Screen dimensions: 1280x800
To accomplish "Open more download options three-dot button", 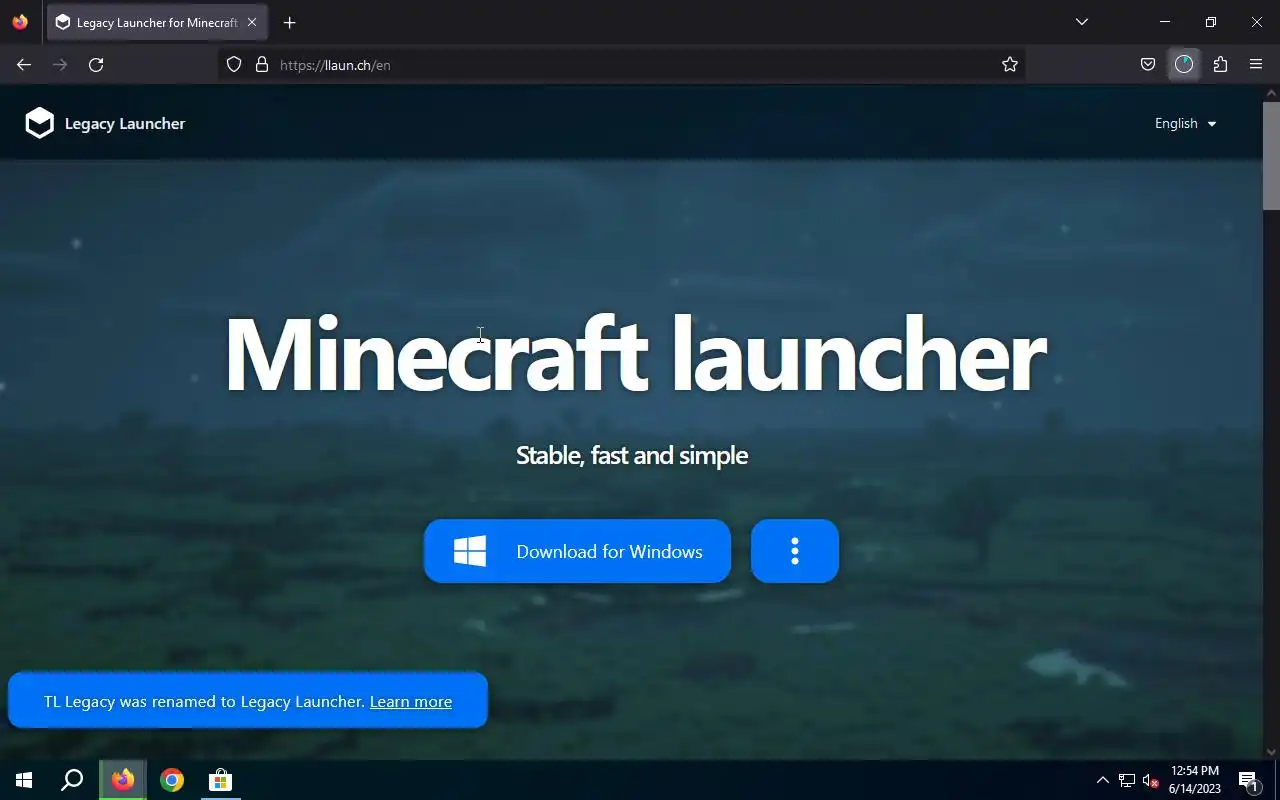I will click(x=795, y=551).
